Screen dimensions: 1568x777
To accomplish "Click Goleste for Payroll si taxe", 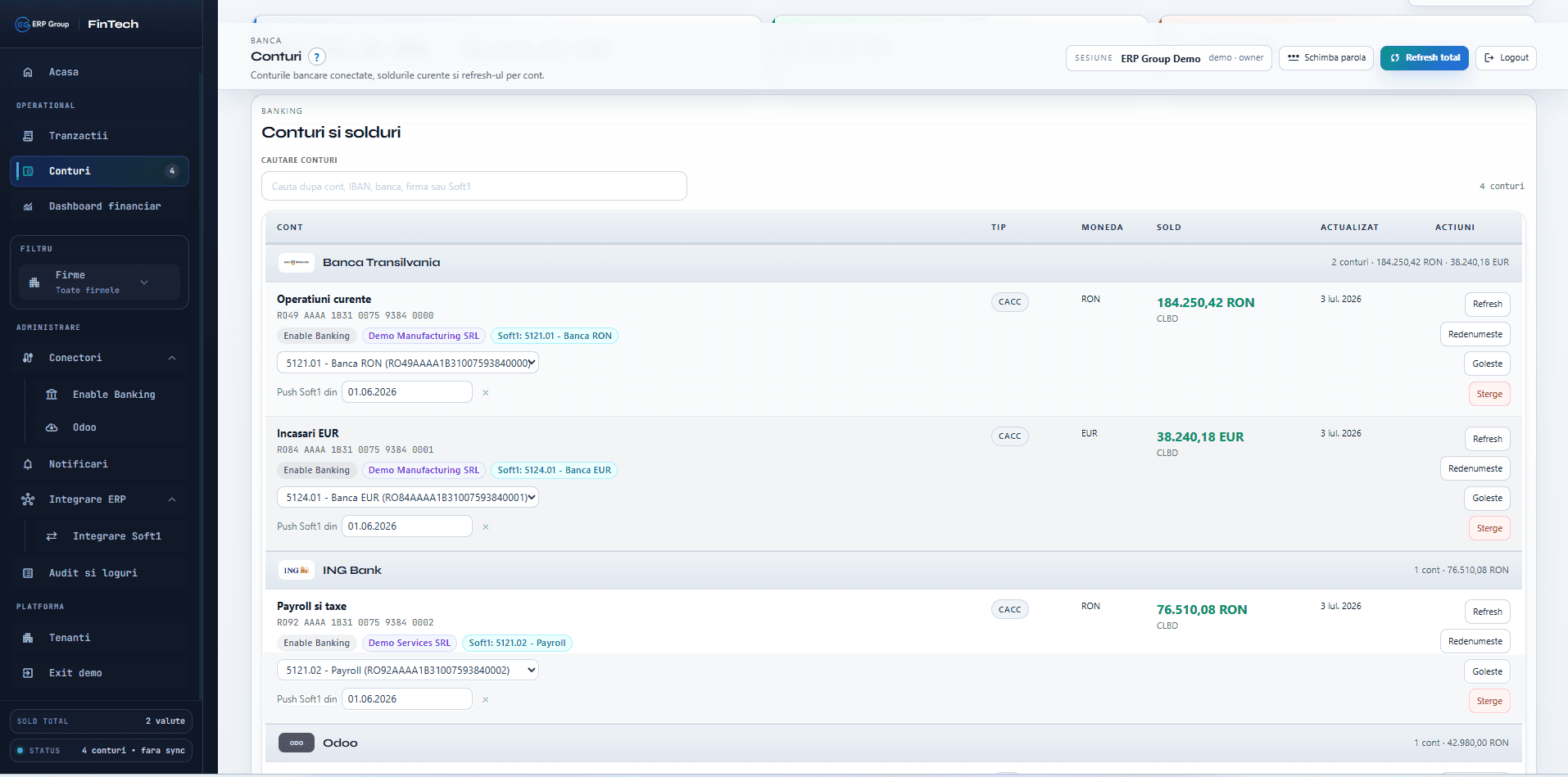I will pos(1487,671).
